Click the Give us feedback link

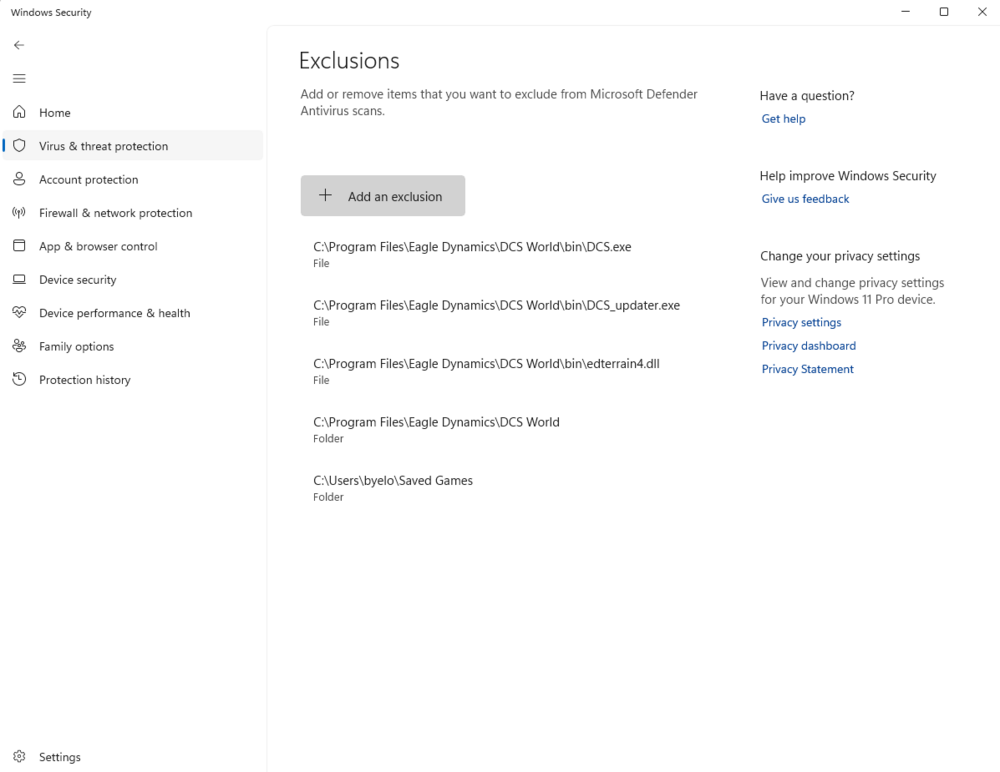(x=805, y=199)
